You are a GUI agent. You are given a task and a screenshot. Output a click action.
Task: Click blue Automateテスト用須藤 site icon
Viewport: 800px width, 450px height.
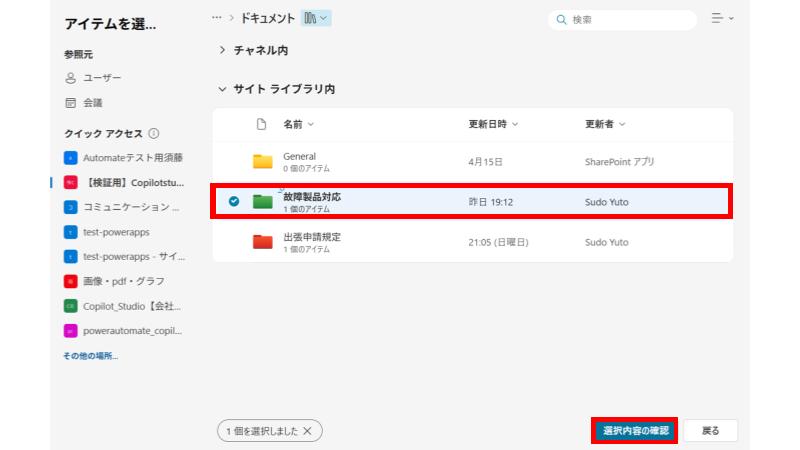click(70, 158)
